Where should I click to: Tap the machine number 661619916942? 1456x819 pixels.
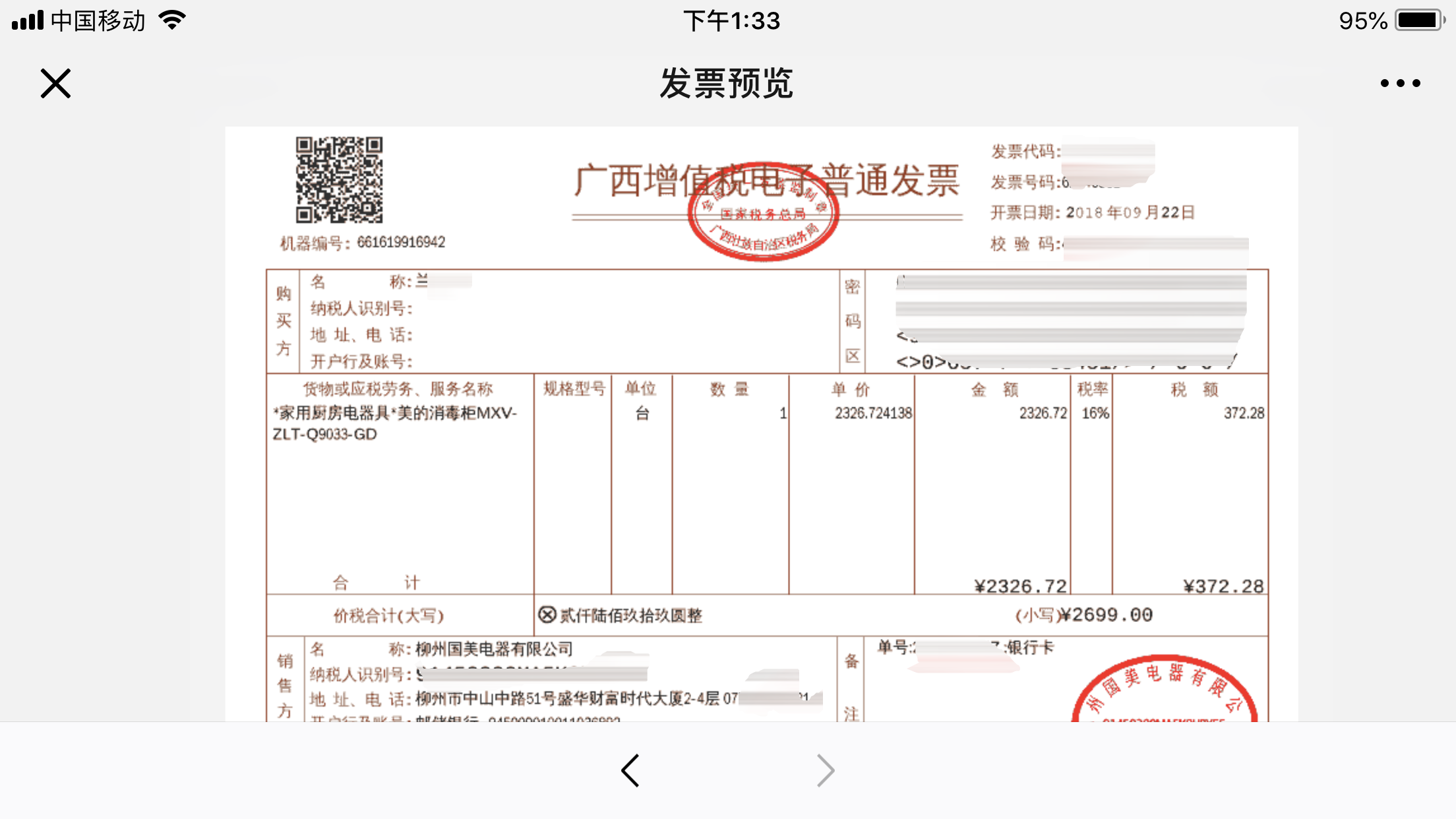401,243
